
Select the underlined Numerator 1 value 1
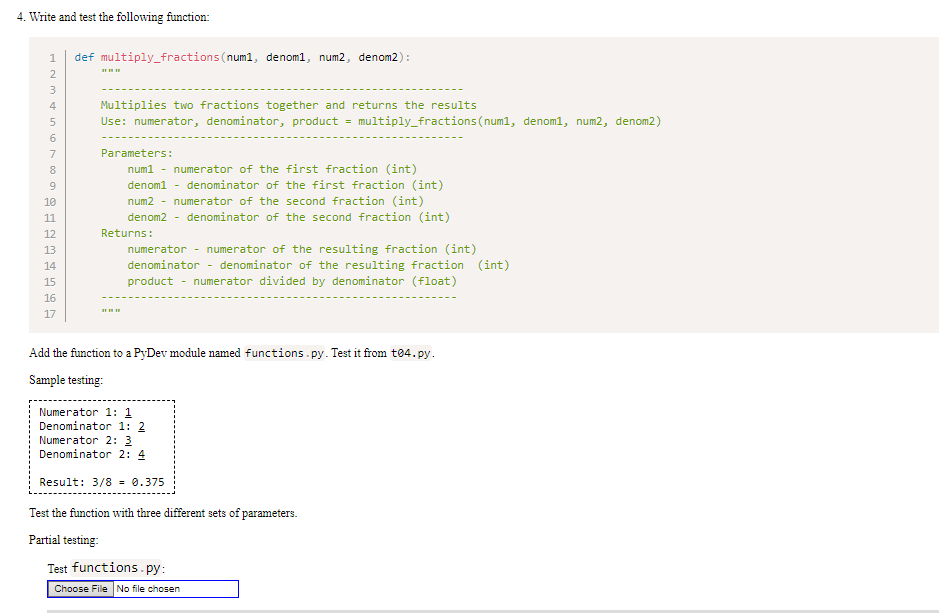tap(128, 411)
